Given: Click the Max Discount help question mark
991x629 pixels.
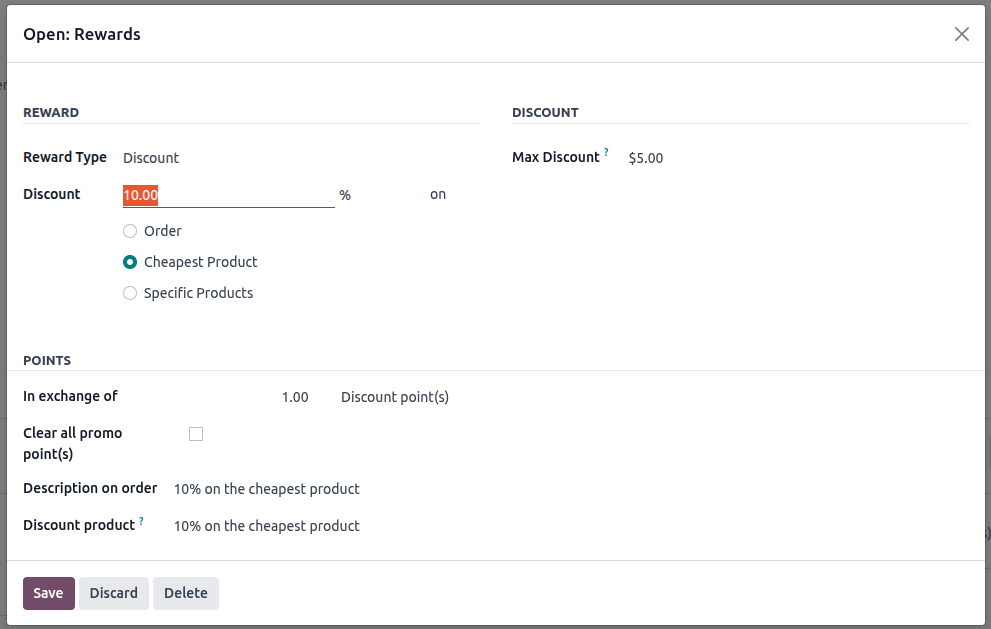Looking at the screenshot, I should tap(606, 153).
